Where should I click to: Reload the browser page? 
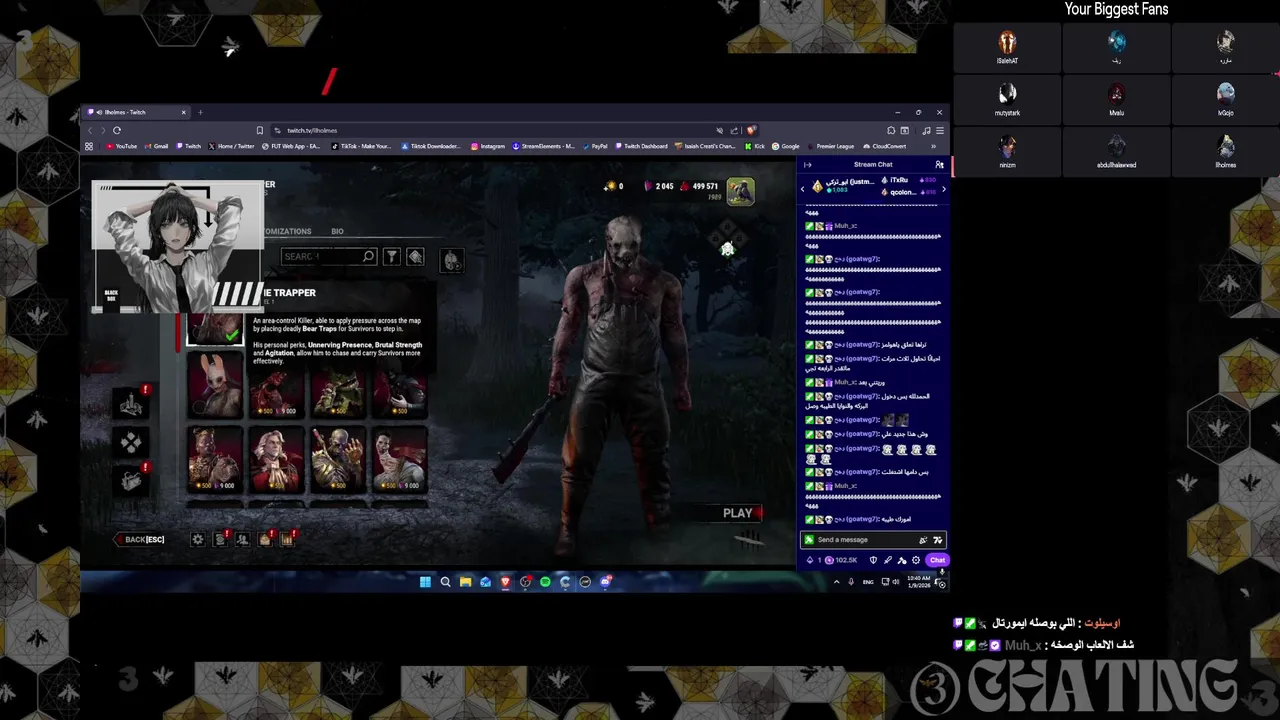click(x=117, y=130)
